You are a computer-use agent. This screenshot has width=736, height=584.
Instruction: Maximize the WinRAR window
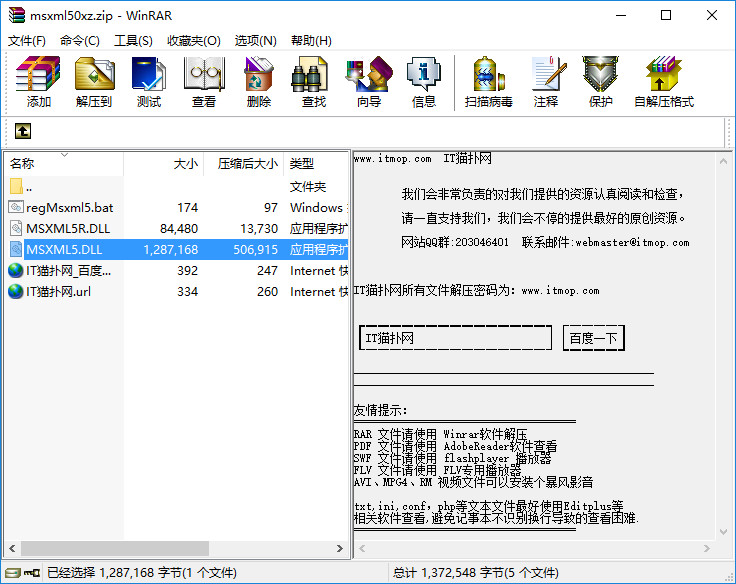click(x=666, y=15)
